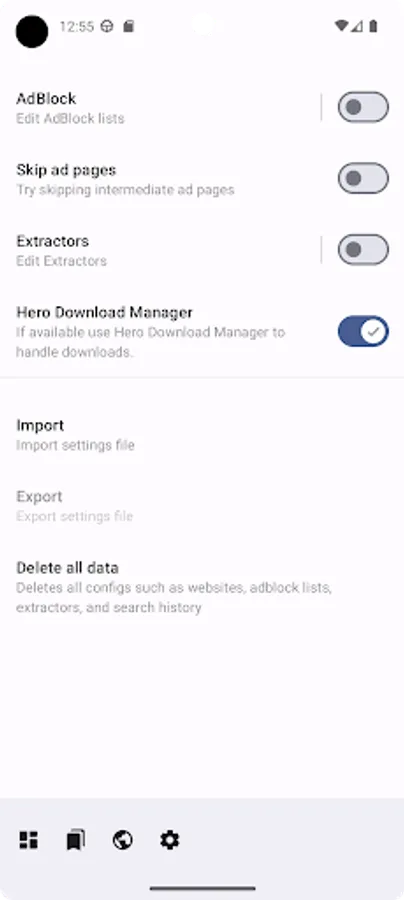Enable the Extractors switch
The height and width of the screenshot is (900, 404).
click(363, 250)
